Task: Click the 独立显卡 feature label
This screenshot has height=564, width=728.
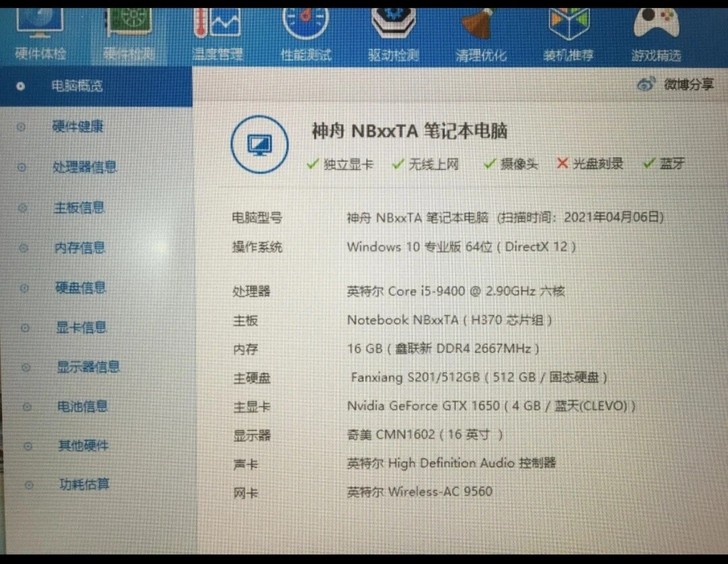Action: point(348,164)
